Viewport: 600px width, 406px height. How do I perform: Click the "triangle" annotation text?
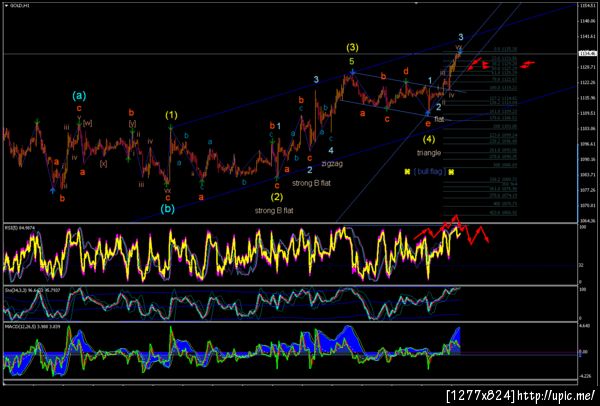point(429,153)
